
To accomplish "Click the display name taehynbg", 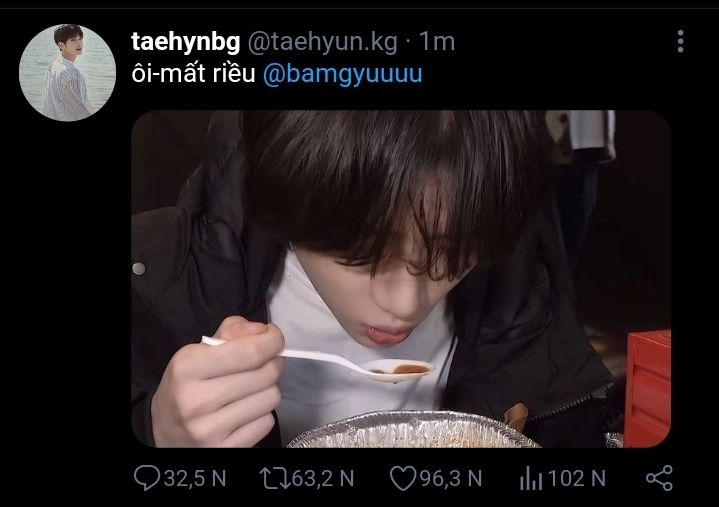I will [x=185, y=41].
